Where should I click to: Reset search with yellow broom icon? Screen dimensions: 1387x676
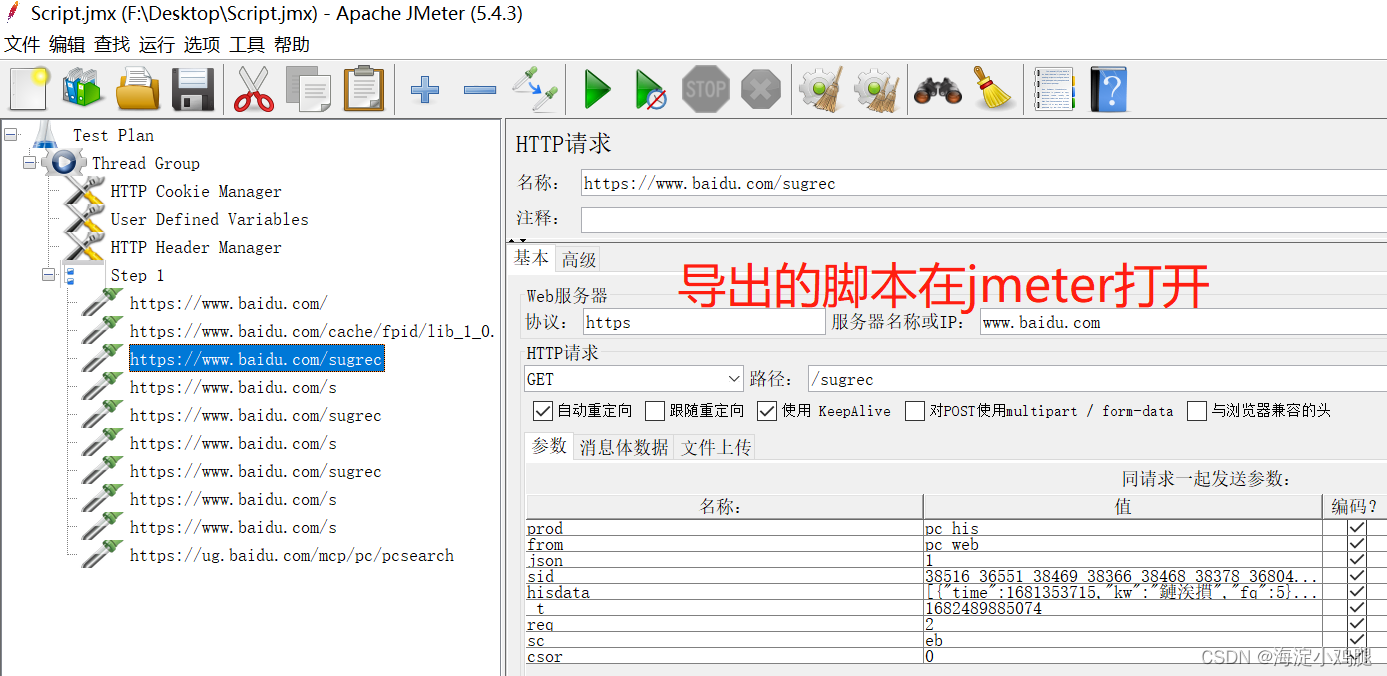tap(994, 89)
